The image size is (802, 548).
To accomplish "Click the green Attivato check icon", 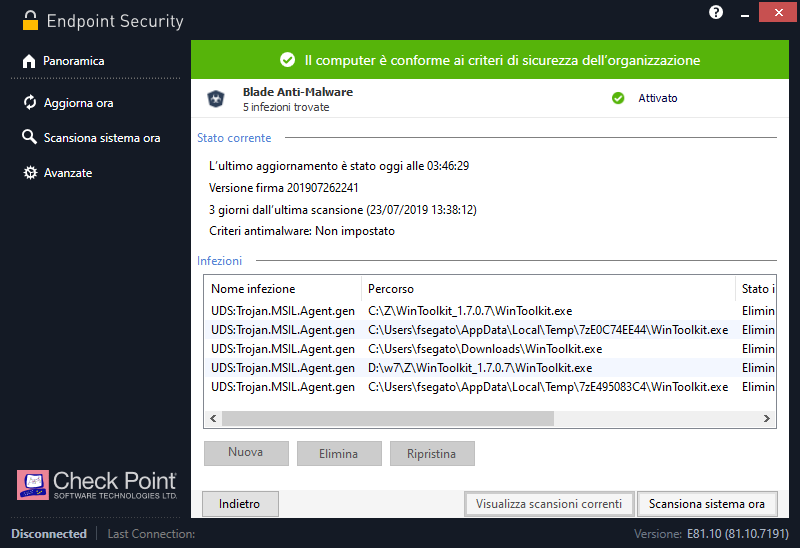I will click(618, 98).
